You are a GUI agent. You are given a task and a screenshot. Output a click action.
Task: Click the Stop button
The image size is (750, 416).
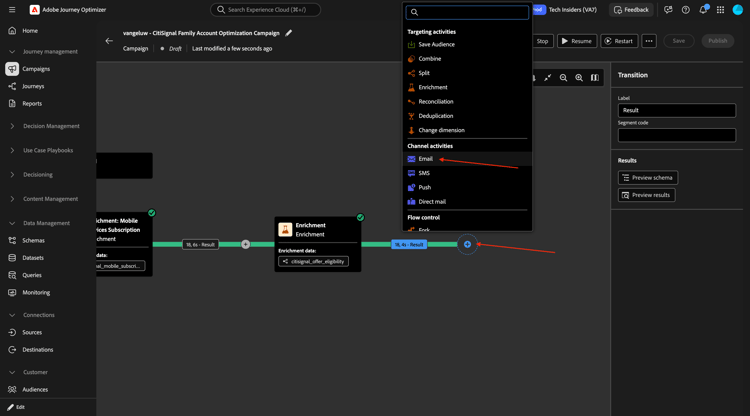point(542,41)
